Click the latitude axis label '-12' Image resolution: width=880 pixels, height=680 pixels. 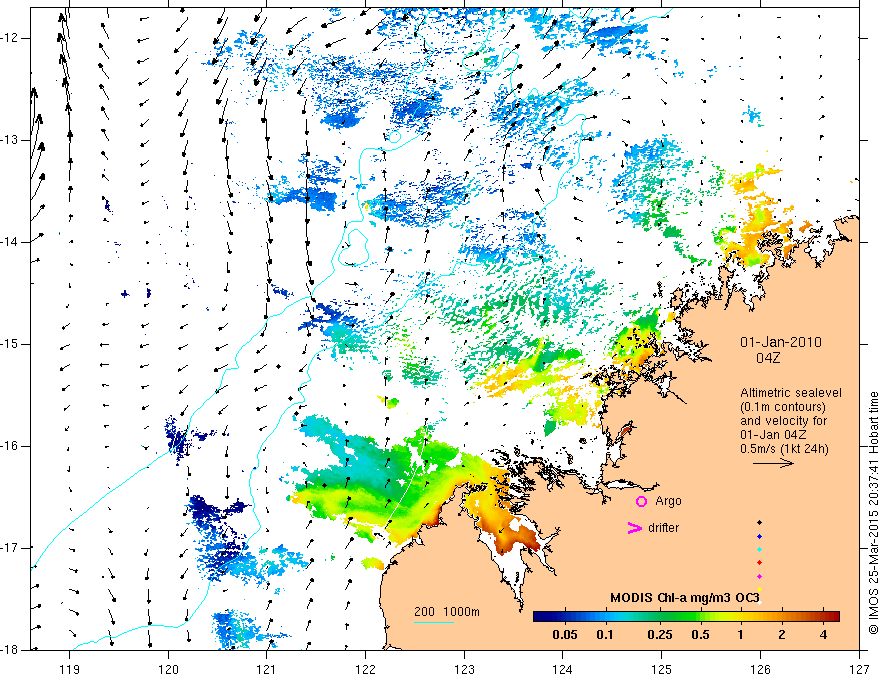10,38
